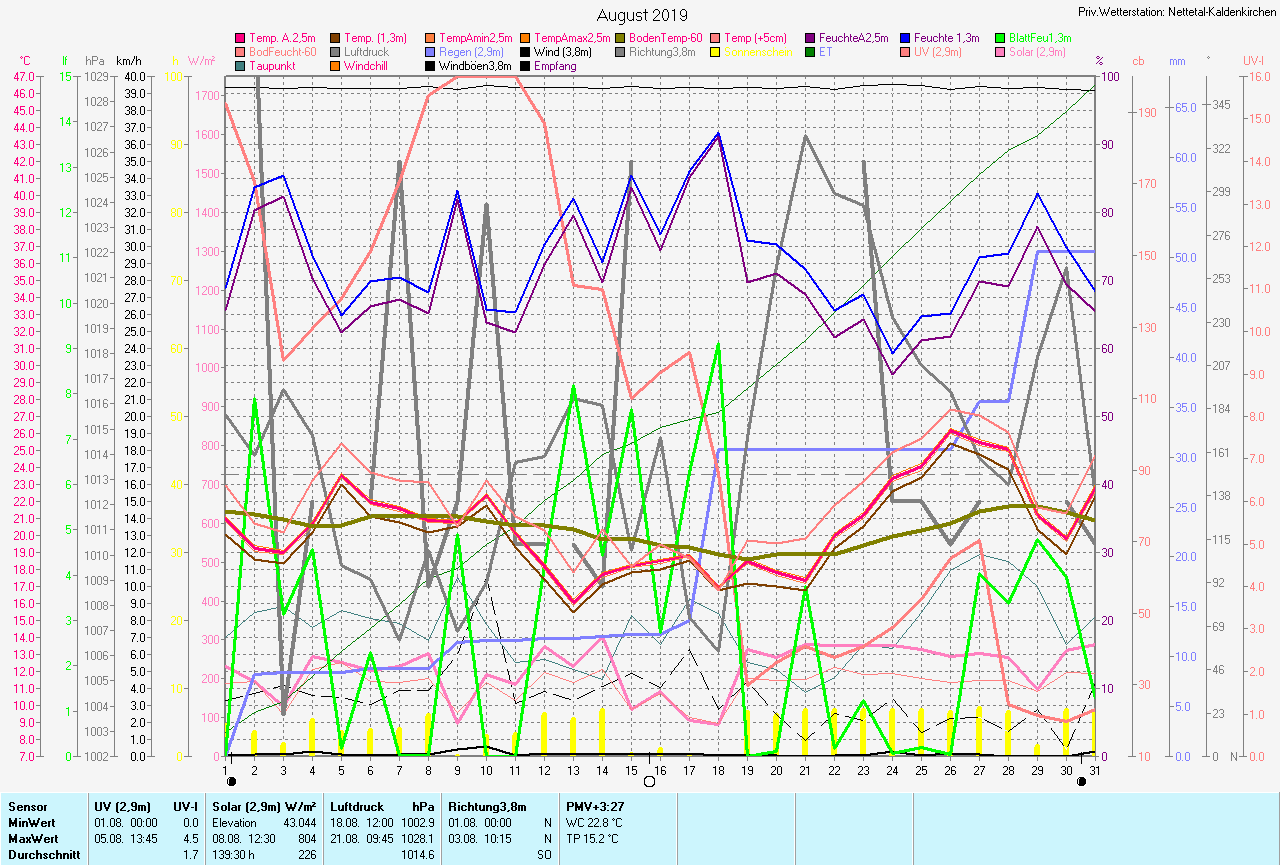Select the UV (2,9m) column header
The width and height of the screenshot is (1280, 865).
[122, 805]
